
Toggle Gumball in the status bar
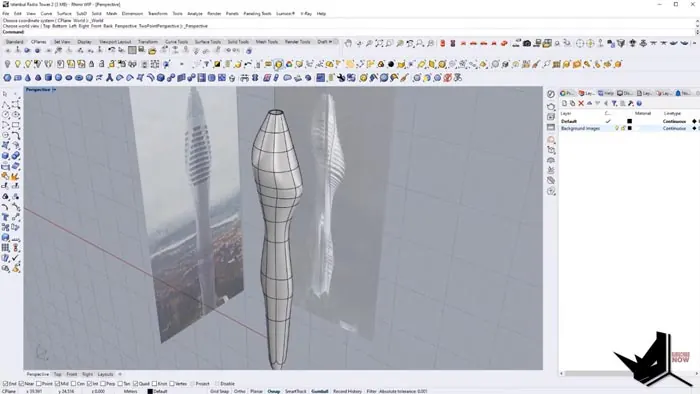coord(320,391)
